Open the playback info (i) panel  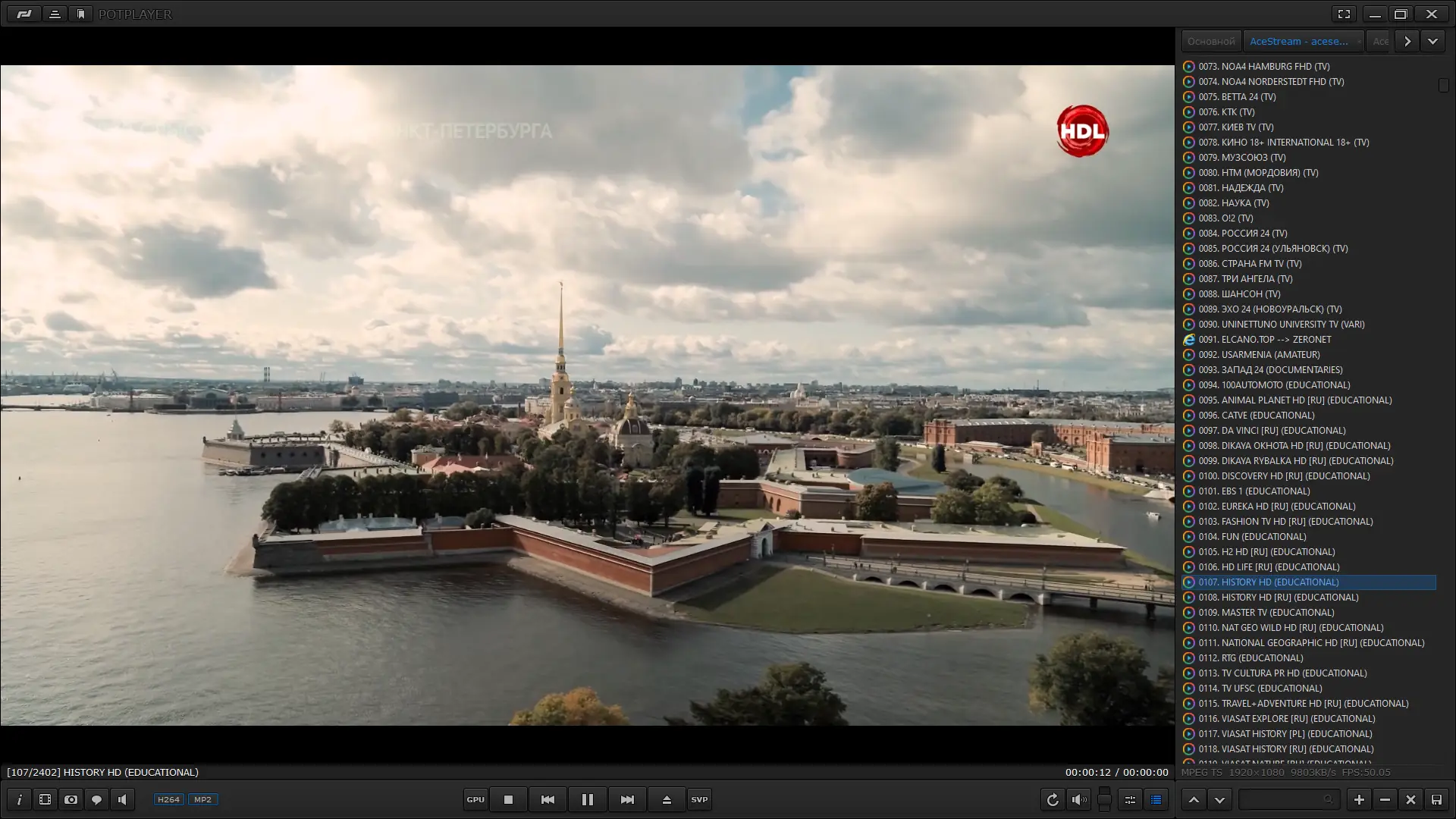click(x=19, y=799)
